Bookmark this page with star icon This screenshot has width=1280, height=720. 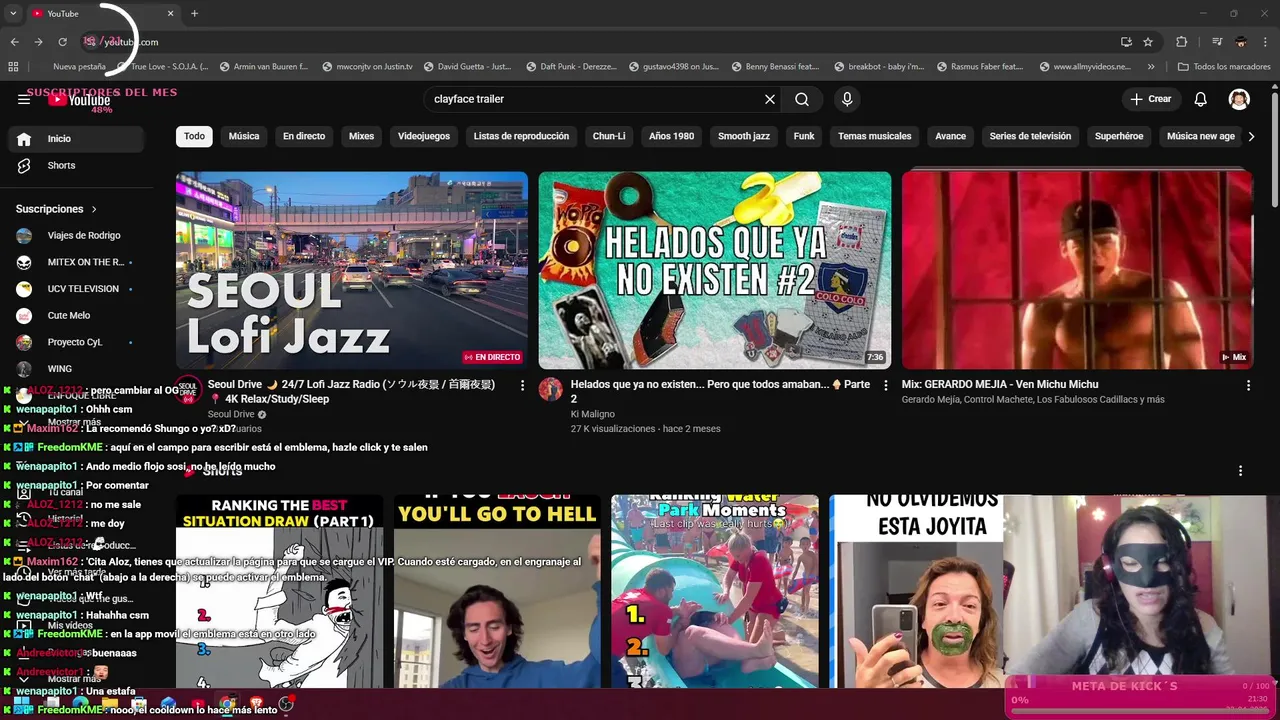point(1148,42)
